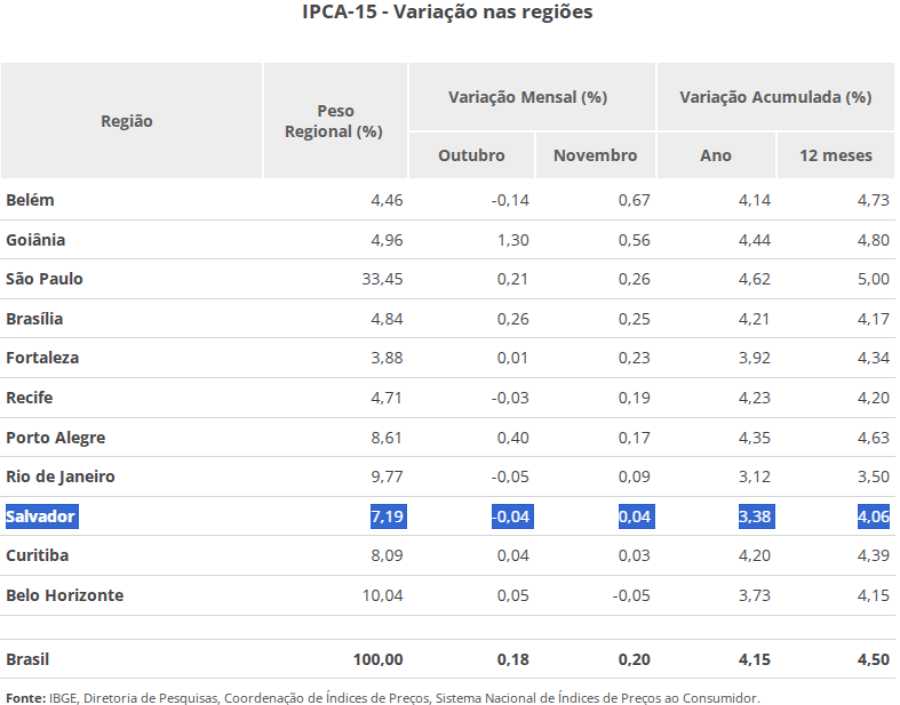Click the 'Variação Acumulada (%)' header cell

click(x=775, y=97)
